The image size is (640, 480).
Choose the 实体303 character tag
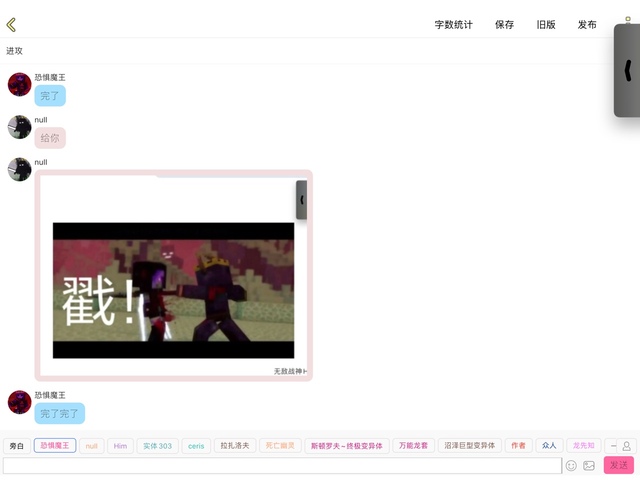157,446
